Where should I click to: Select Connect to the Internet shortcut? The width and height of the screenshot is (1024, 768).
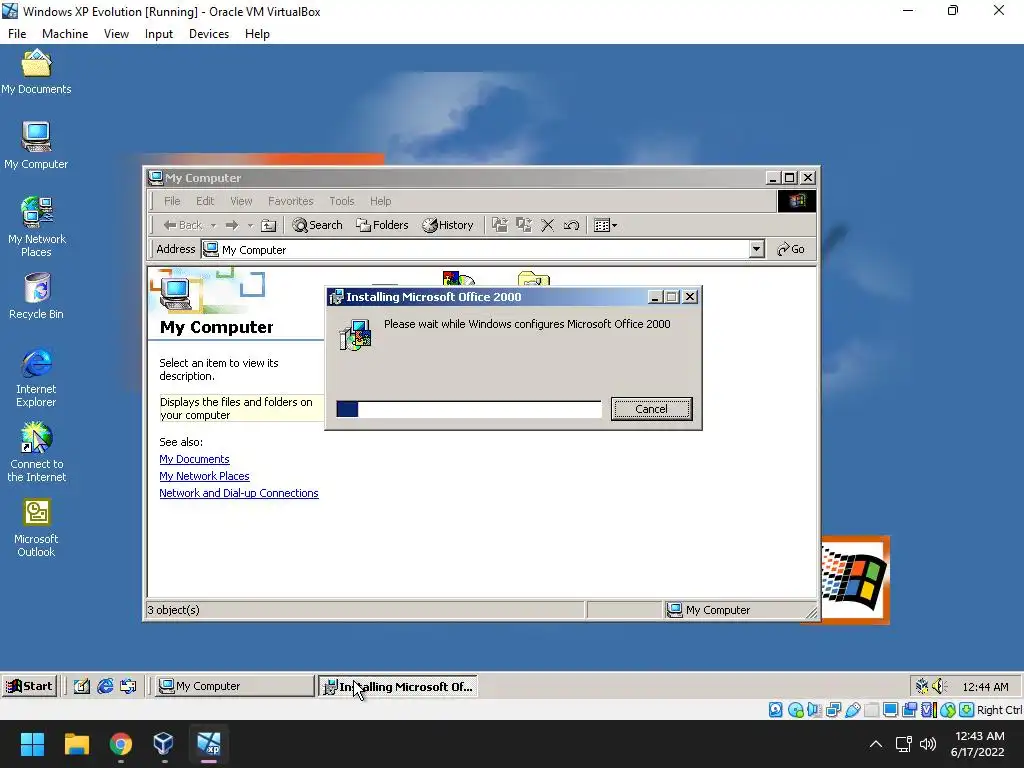click(x=37, y=452)
